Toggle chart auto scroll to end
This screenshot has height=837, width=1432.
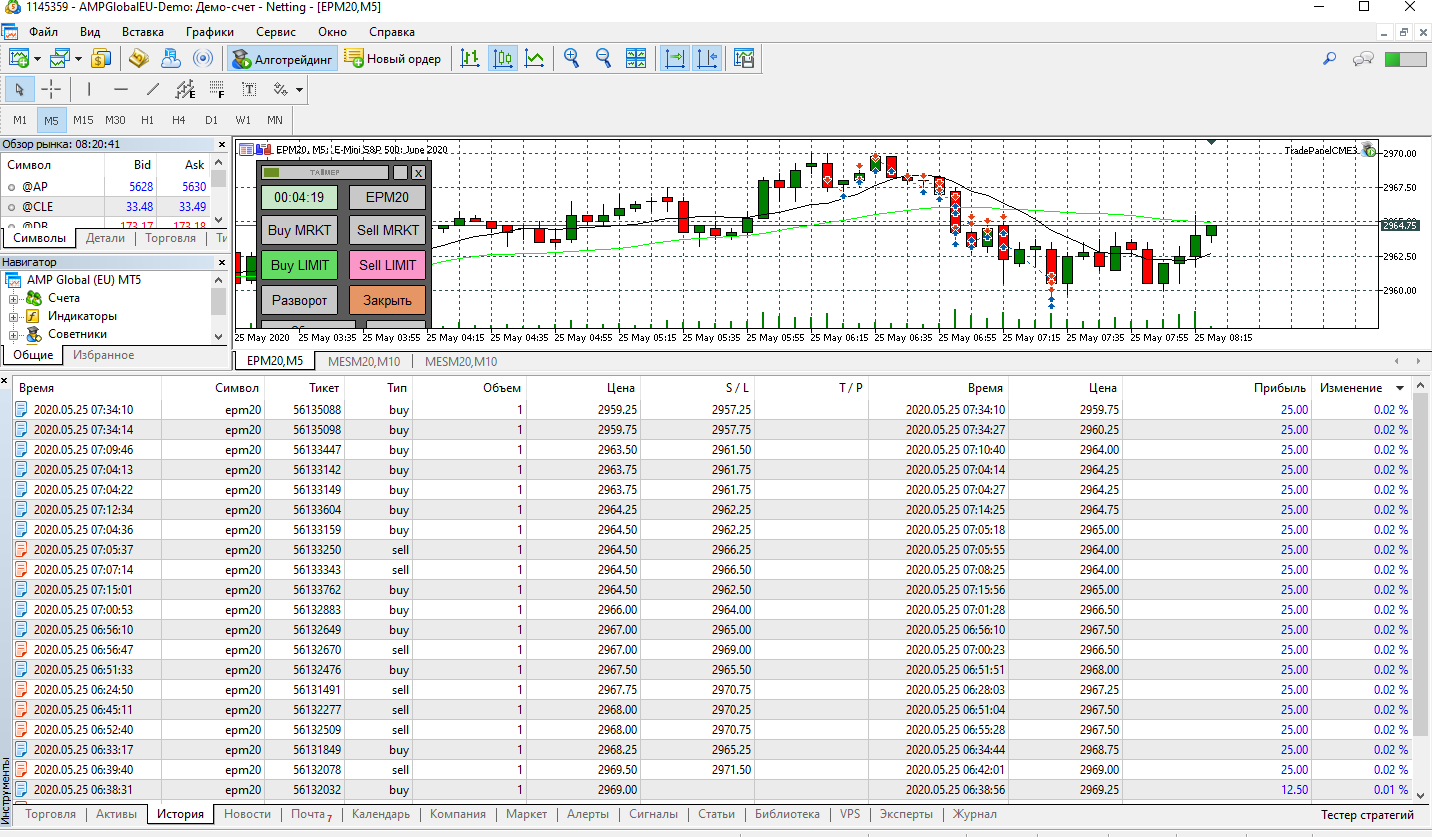click(x=675, y=59)
